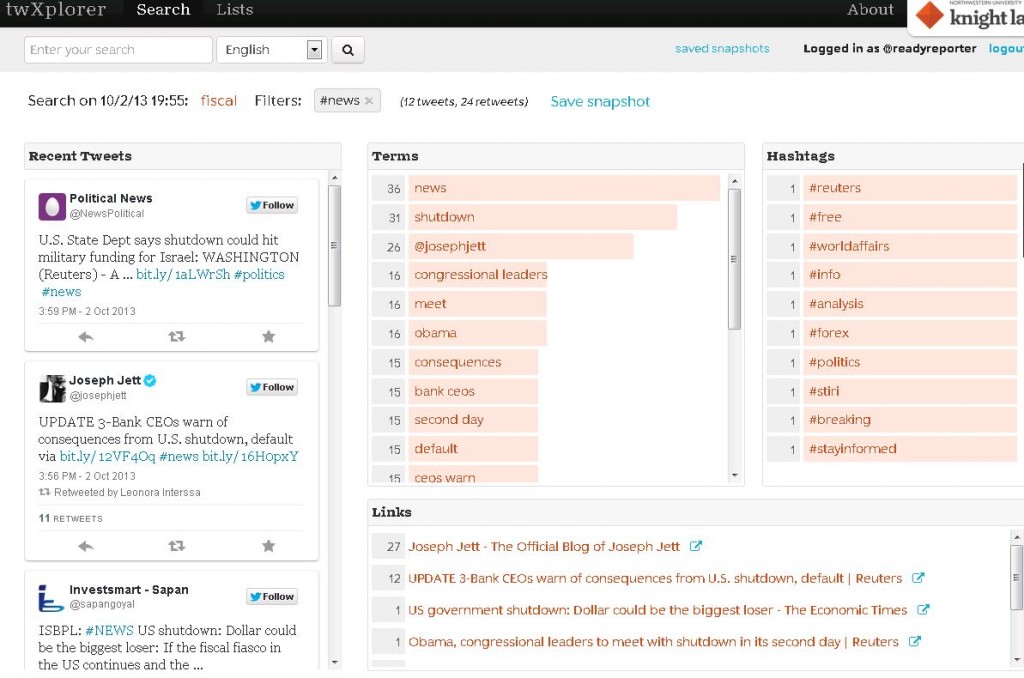The height and width of the screenshot is (678, 1024).
Task: Retweet the Political News tweet
Action: click(x=177, y=337)
